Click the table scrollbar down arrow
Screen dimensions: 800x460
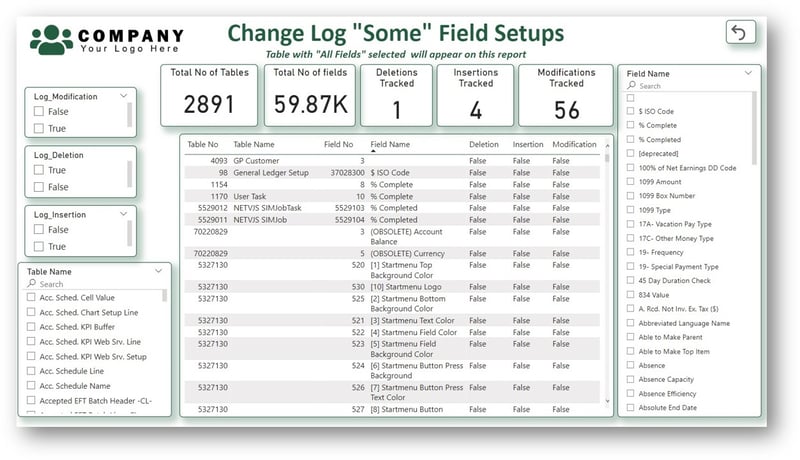point(607,401)
